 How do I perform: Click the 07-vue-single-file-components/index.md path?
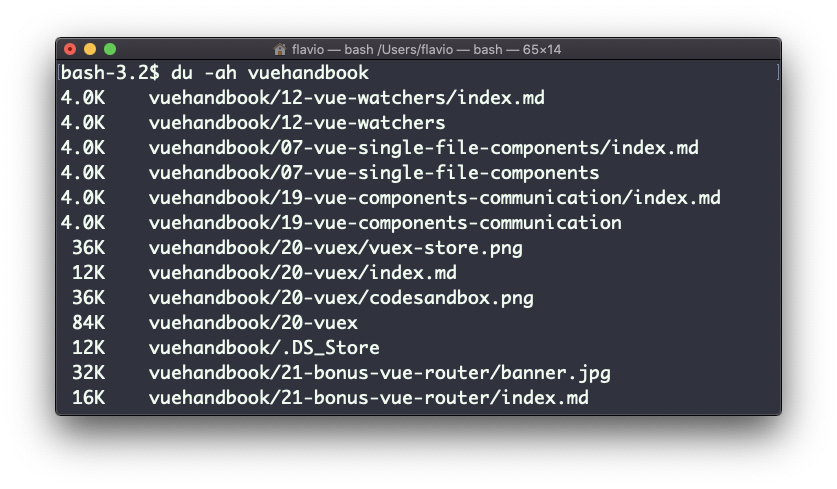pyautogui.click(x=424, y=147)
